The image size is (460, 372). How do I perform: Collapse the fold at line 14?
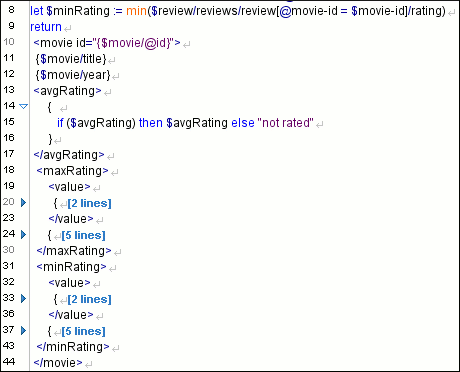[23, 106]
